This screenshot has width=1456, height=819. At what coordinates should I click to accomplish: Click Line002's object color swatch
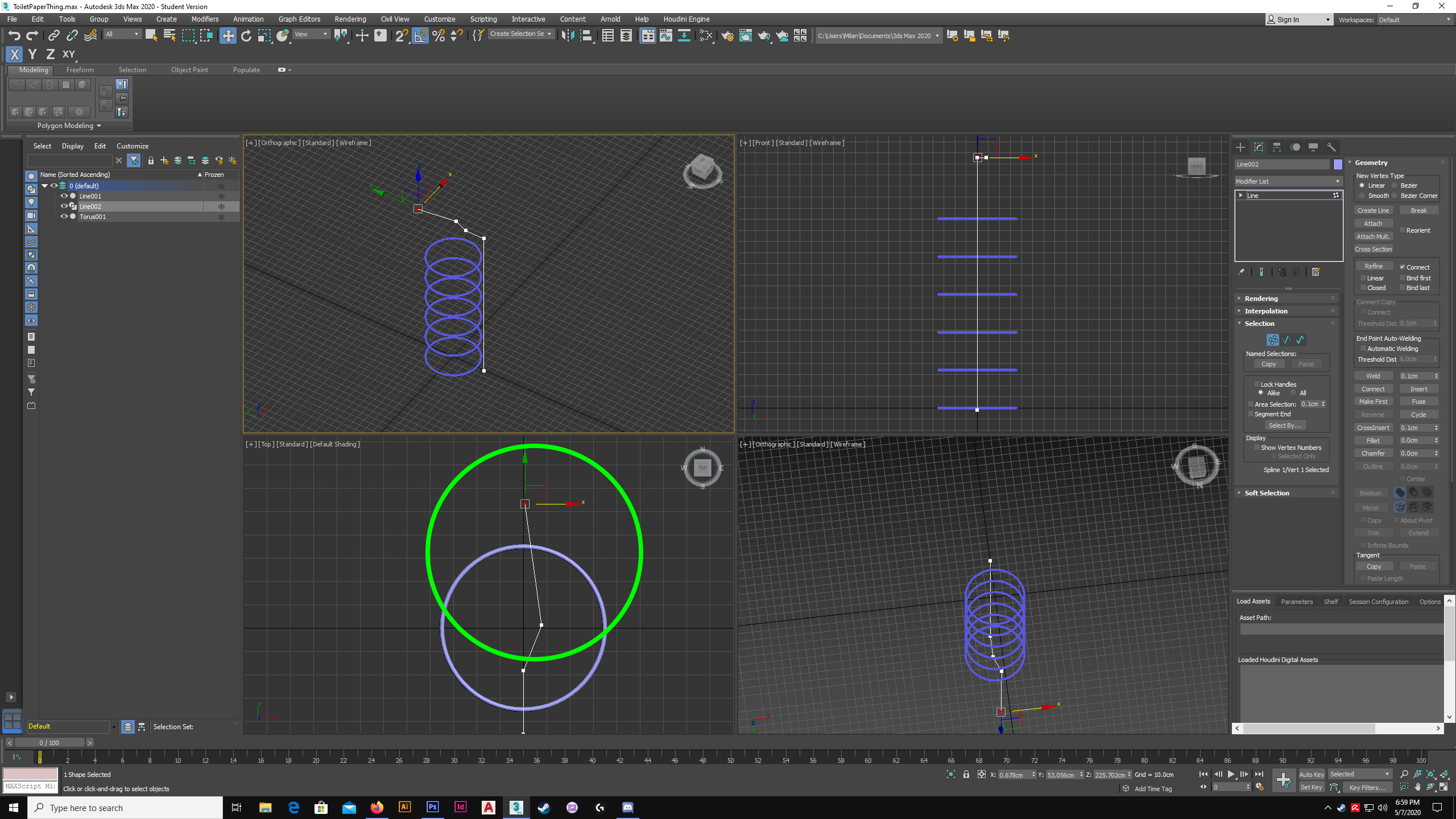(1338, 164)
